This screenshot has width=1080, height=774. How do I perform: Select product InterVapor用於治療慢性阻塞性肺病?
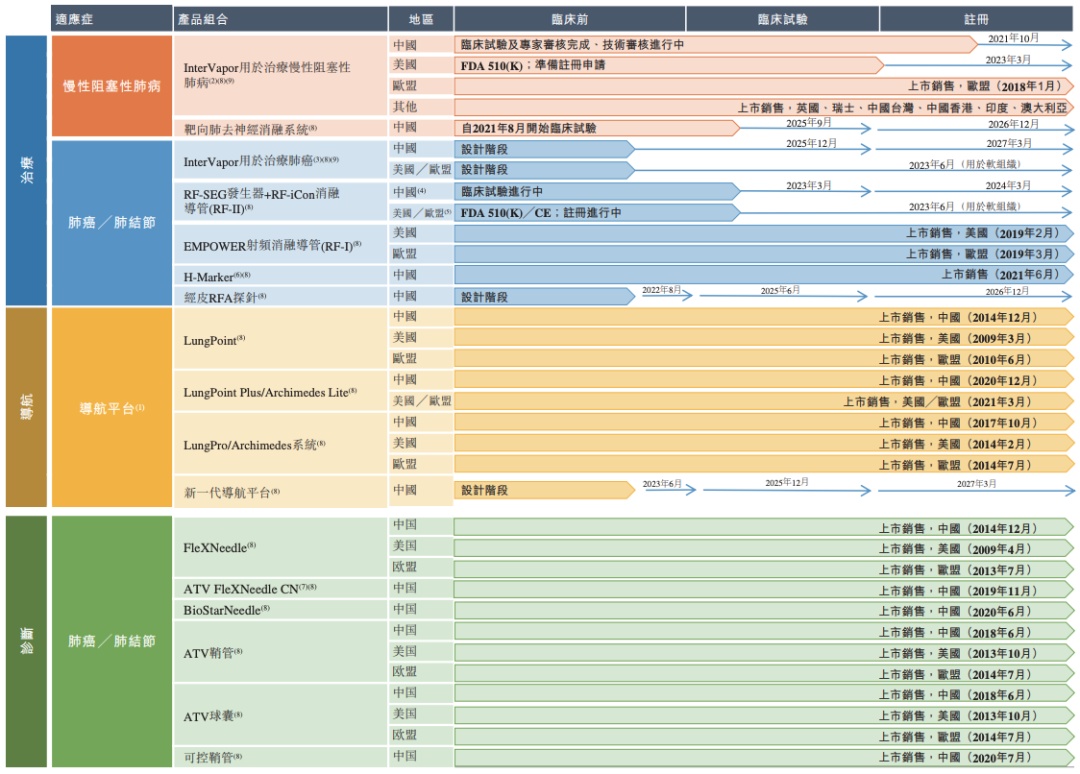click(x=280, y=76)
